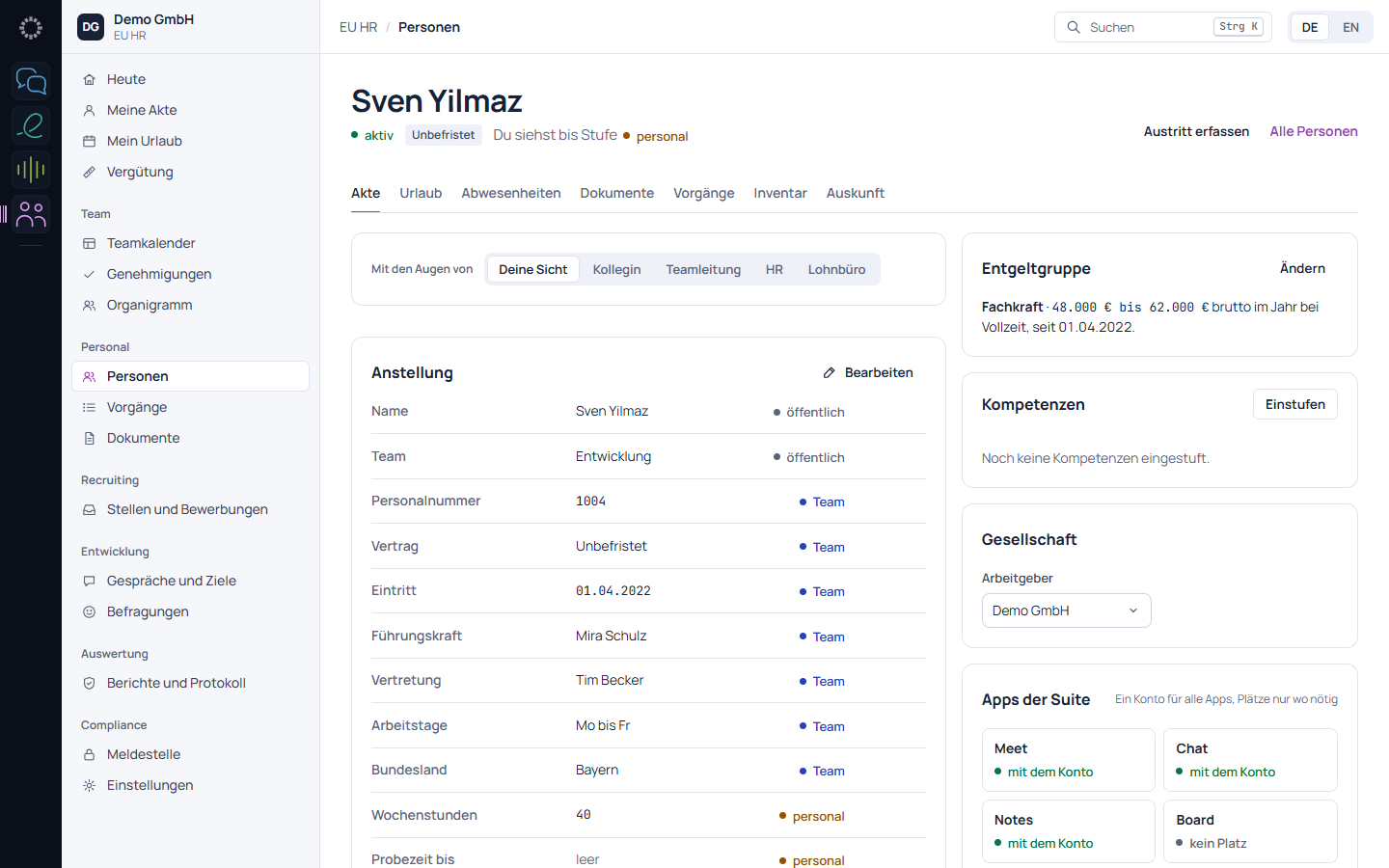Image resolution: width=1389 pixels, height=868 pixels.
Task: Click the suite logo at rail top
Action: tap(31, 28)
